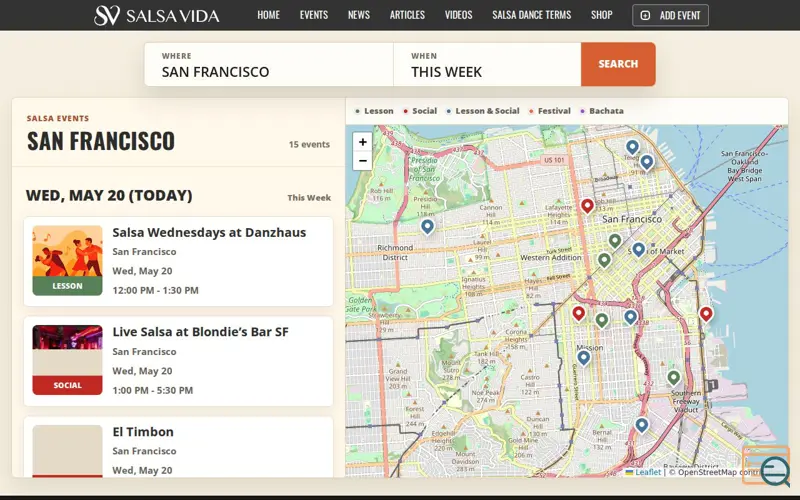800x500 pixels.
Task: Click the green marker right of Western Addition label
Action: tap(604, 260)
